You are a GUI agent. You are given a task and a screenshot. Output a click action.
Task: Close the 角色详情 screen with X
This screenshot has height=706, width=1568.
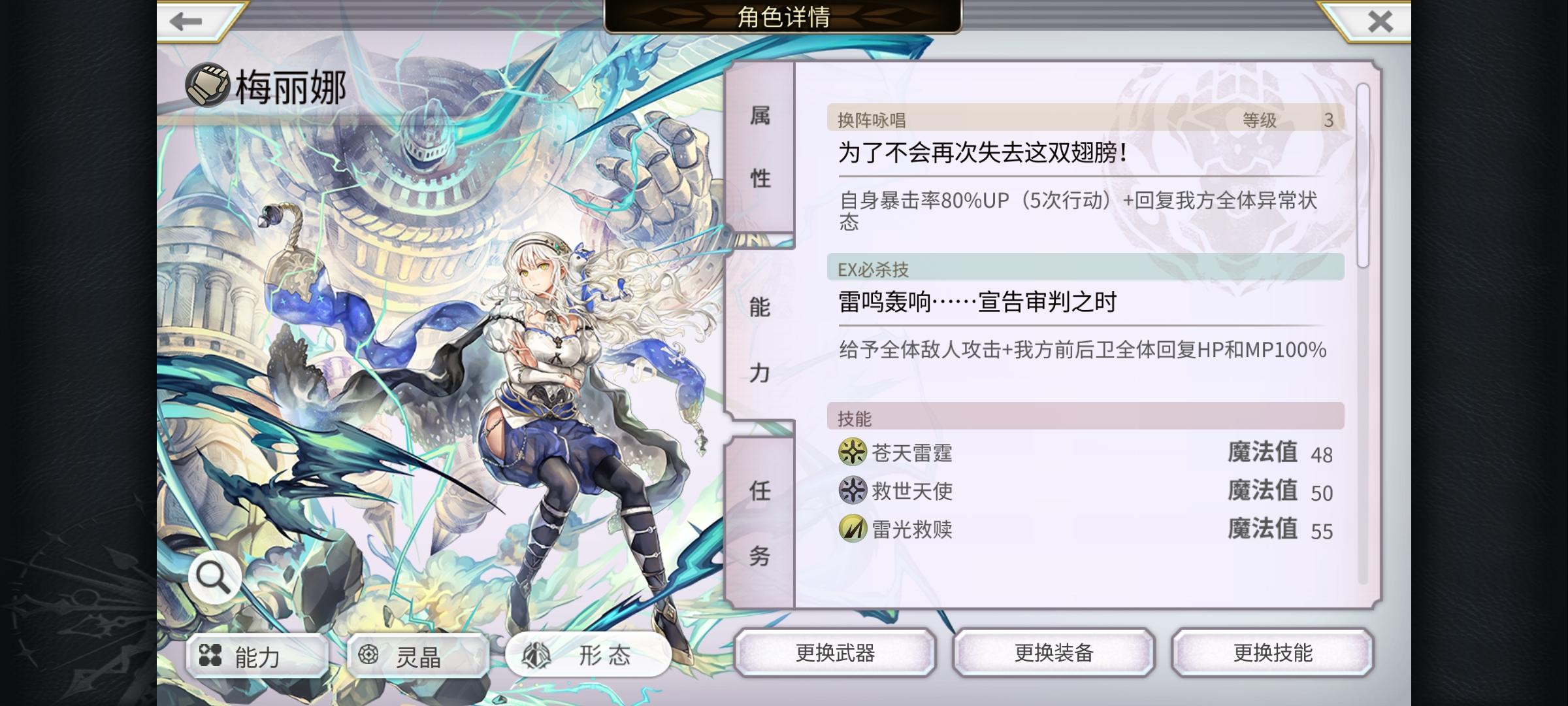point(1380,22)
